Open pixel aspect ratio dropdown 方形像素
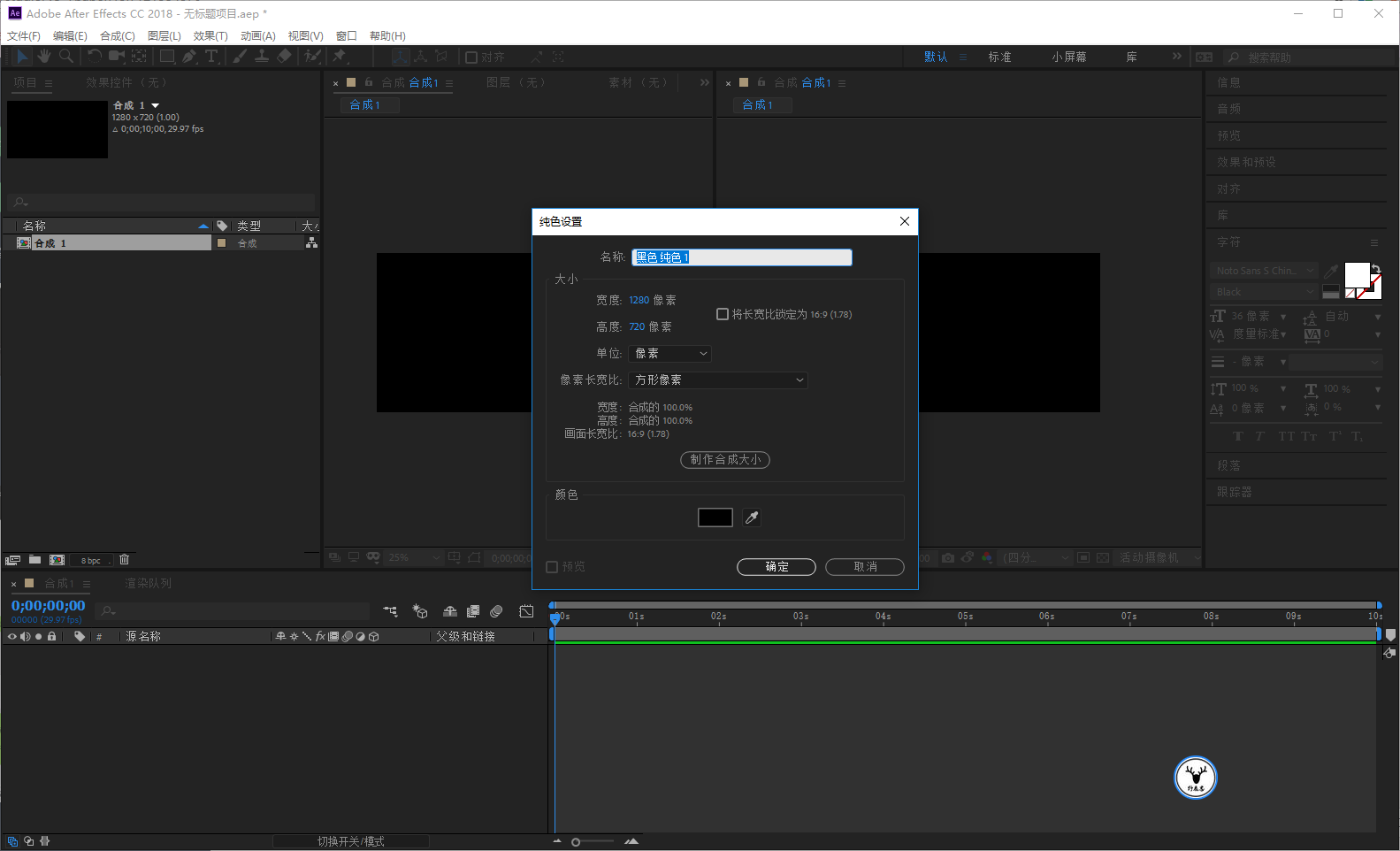This screenshot has height=851, width=1400. pos(718,380)
